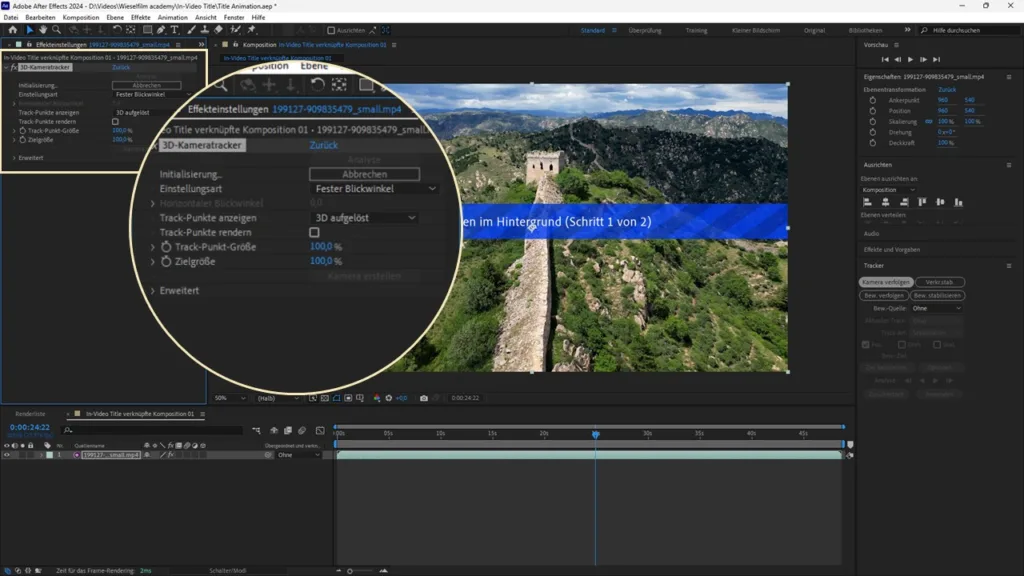Select the Rectangle shape tool
The width and height of the screenshot is (1024, 576).
click(148, 30)
